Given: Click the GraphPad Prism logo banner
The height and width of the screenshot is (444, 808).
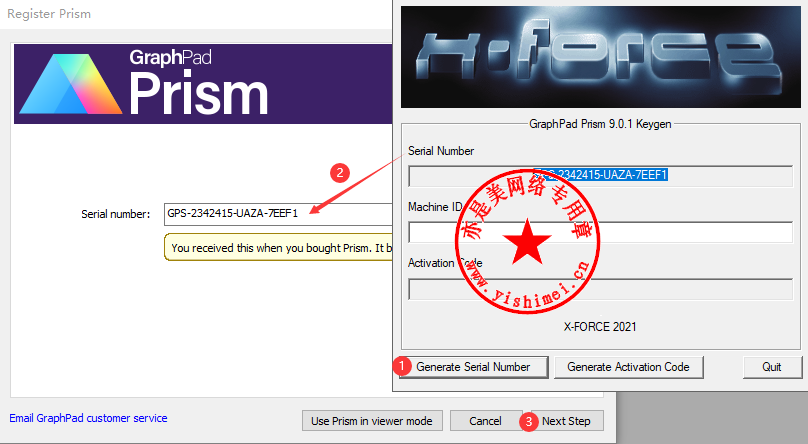Looking at the screenshot, I should pyautogui.click(x=203, y=84).
